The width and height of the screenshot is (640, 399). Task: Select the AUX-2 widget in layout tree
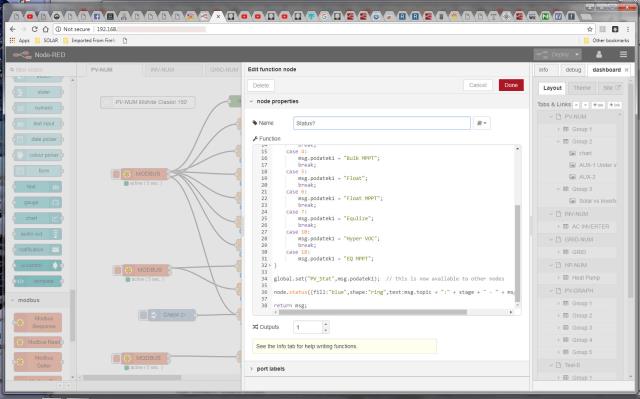point(587,177)
